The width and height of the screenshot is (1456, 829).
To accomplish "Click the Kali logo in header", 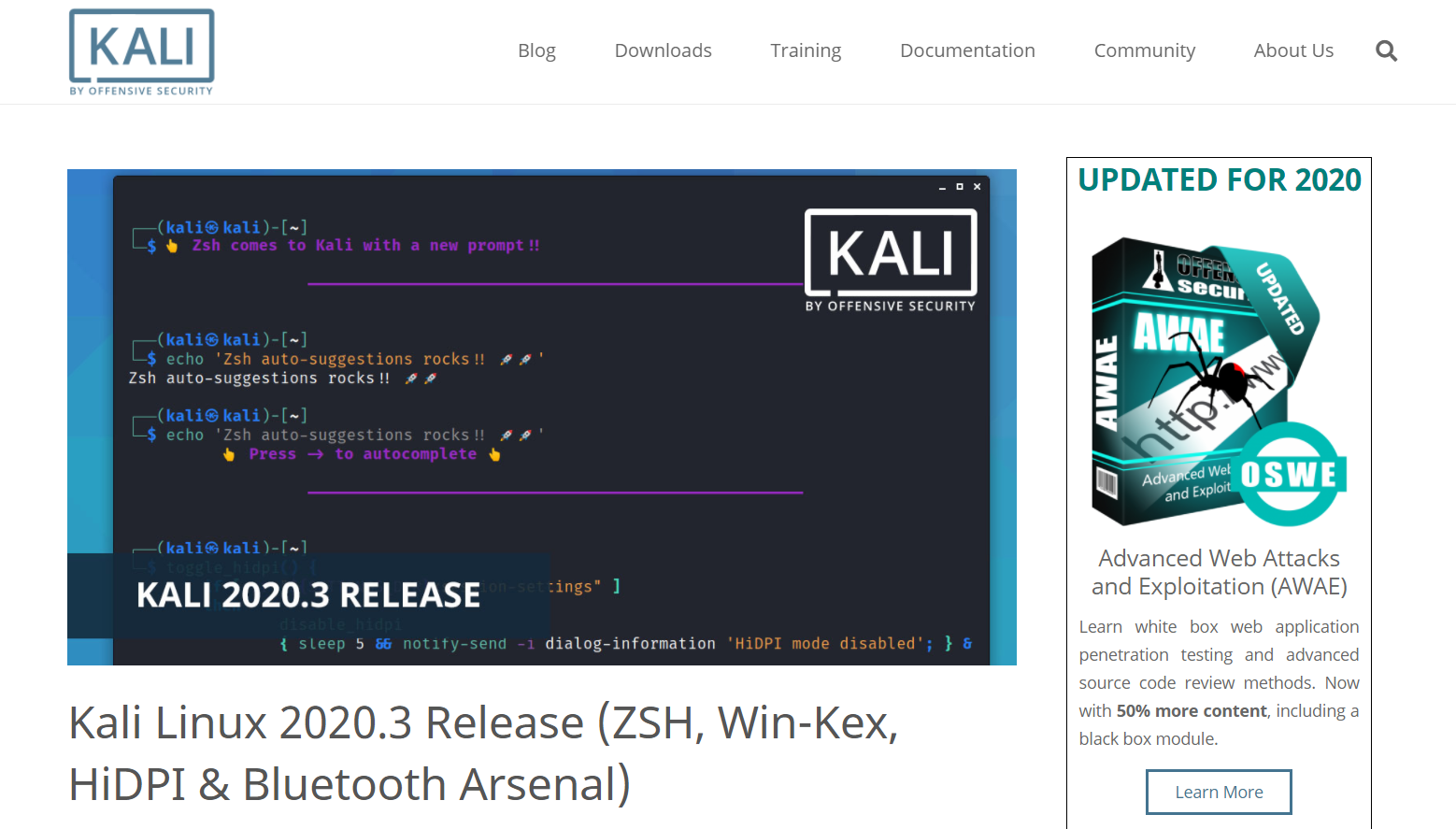I will point(142,52).
